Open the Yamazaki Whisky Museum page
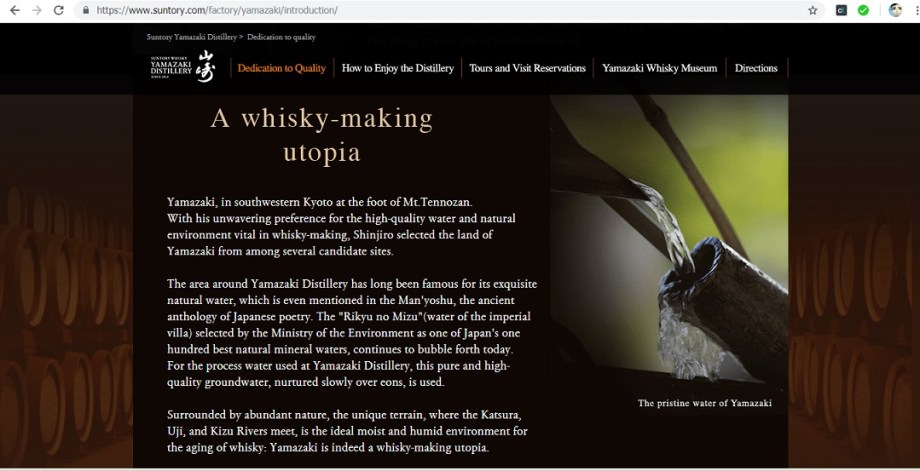 (x=659, y=68)
